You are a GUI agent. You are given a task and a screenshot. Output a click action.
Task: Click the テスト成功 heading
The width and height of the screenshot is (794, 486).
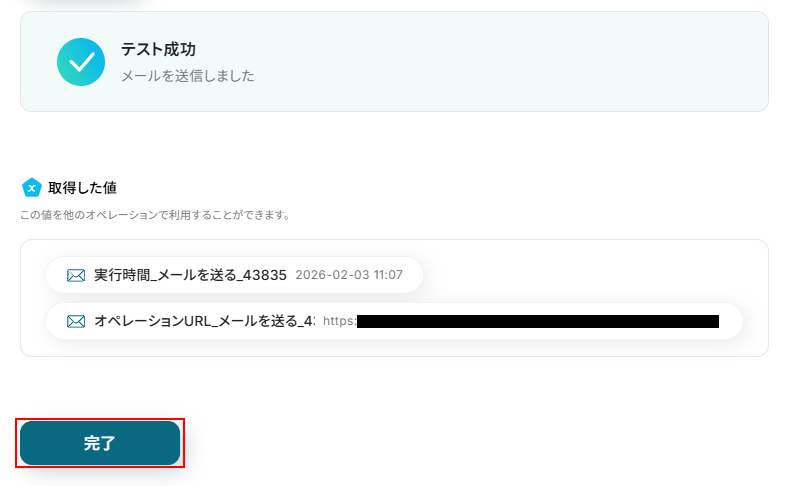point(158,49)
